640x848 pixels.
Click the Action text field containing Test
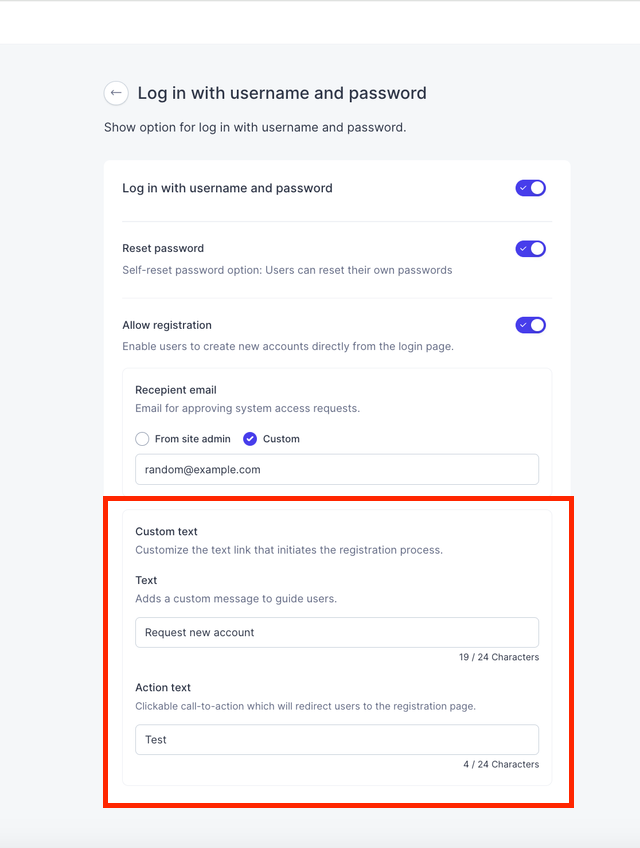[x=337, y=739]
